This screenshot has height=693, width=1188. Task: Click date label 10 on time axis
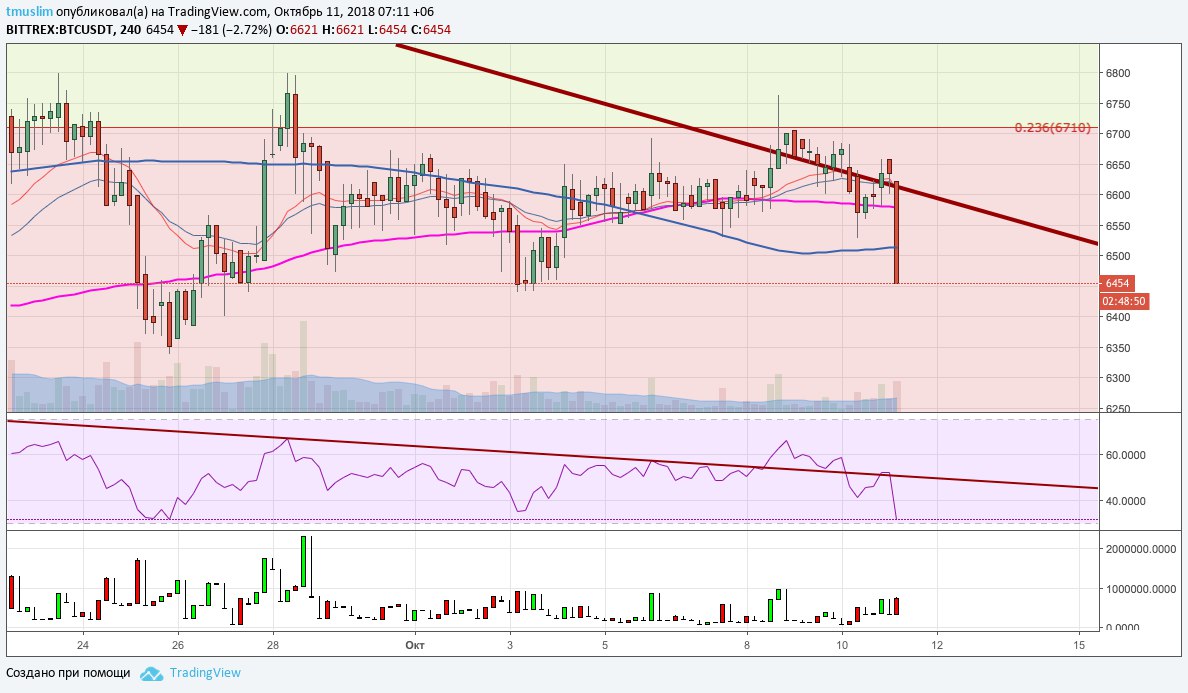point(842,645)
